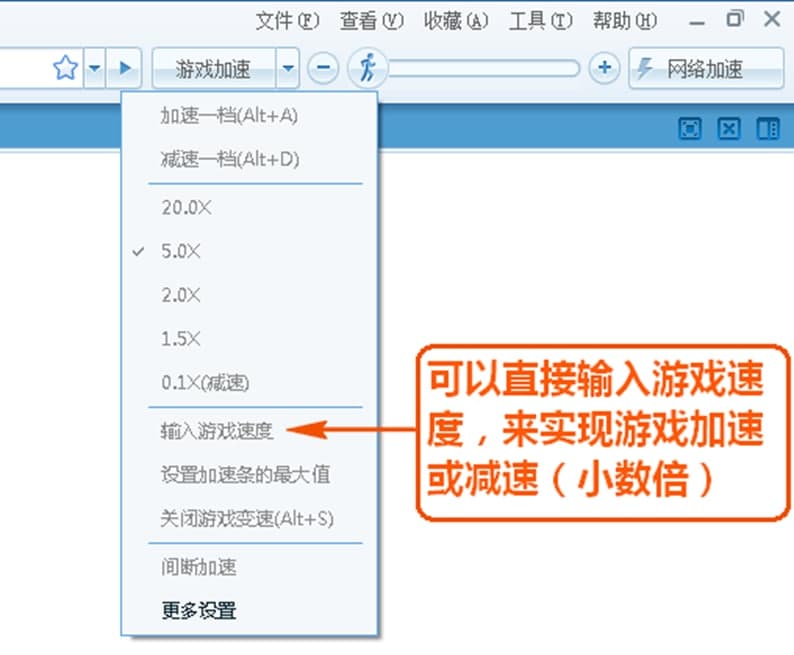794x655 pixels.
Task: Click 更多设置 at the menu bottom
Action: (x=199, y=609)
